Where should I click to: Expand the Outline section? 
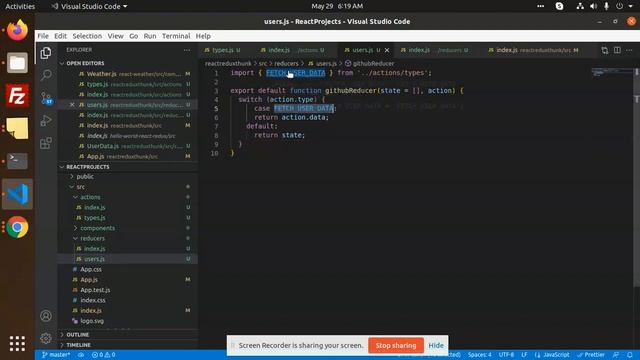click(78, 335)
